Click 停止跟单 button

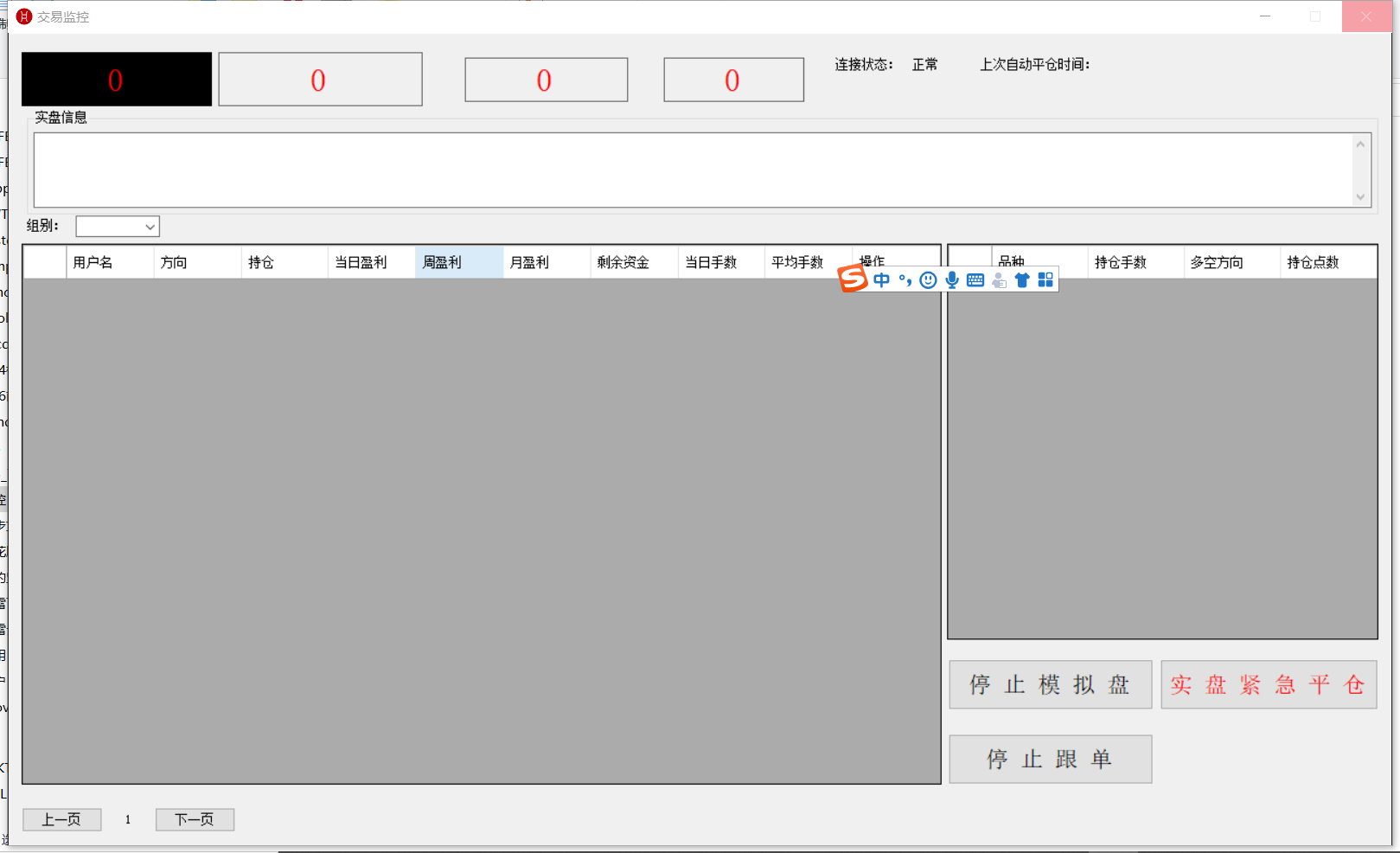(x=1051, y=759)
